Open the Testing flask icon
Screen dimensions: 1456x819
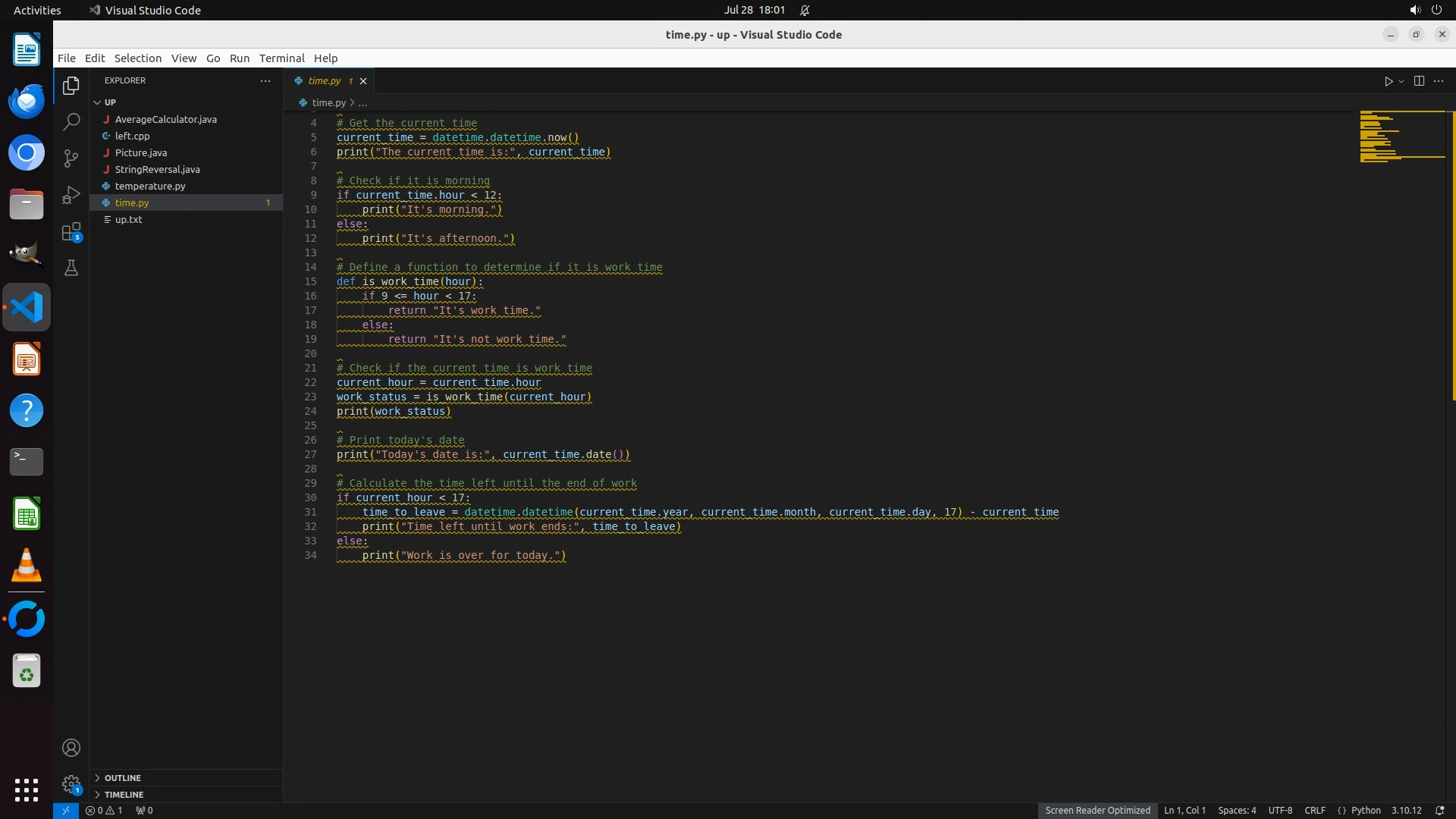[x=71, y=268]
